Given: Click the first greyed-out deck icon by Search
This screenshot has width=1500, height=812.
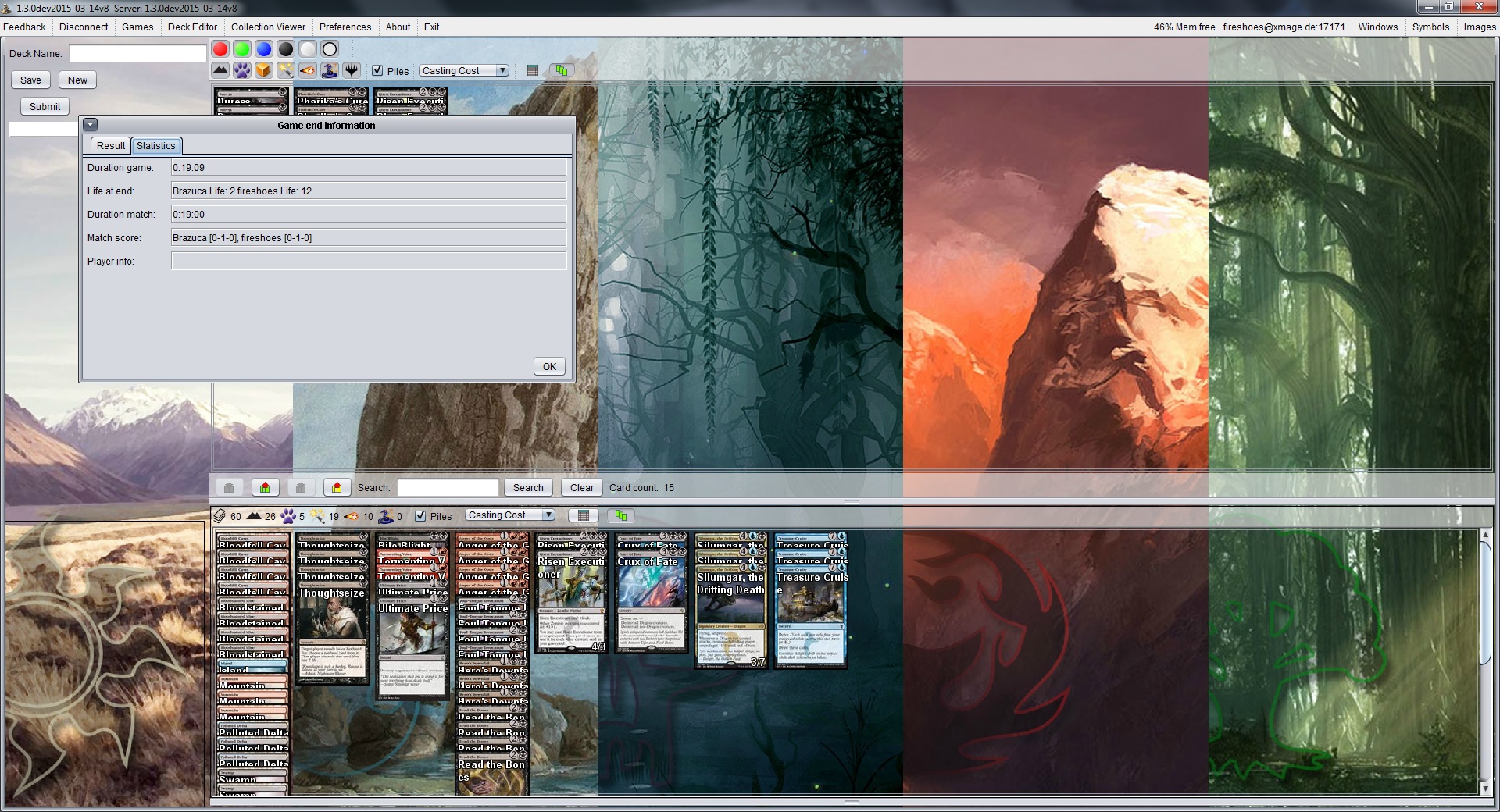Looking at the screenshot, I should [x=229, y=487].
